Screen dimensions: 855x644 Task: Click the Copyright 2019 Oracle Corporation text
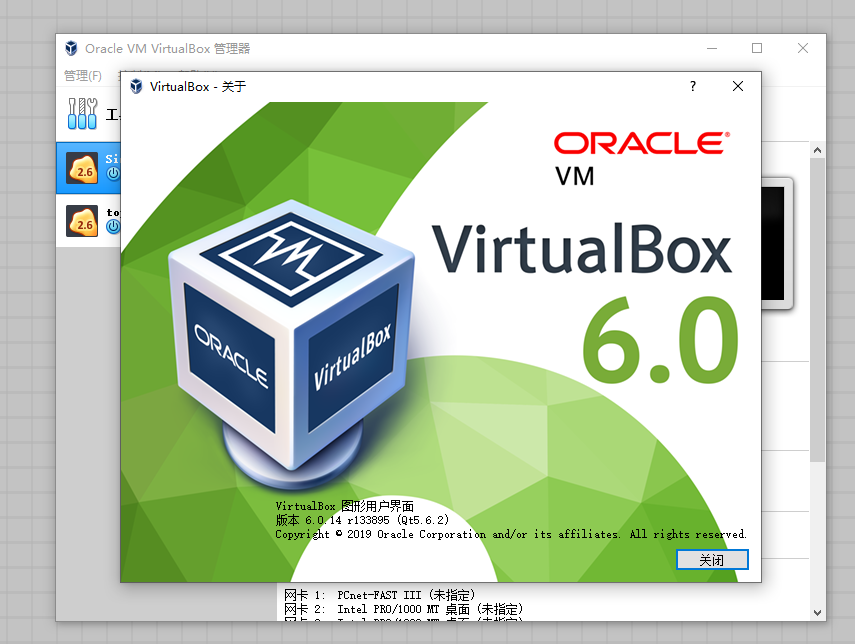(511, 534)
